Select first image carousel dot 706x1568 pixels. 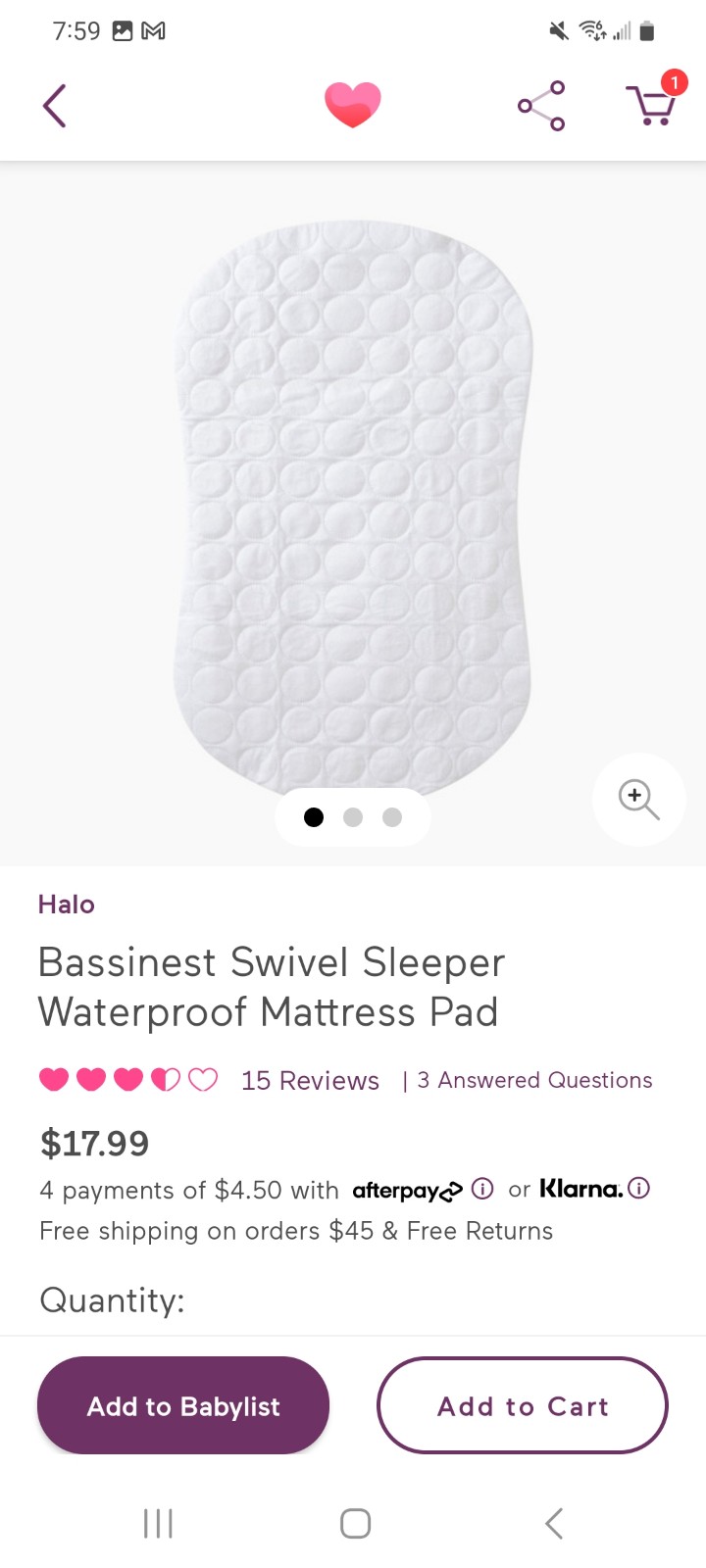314,817
